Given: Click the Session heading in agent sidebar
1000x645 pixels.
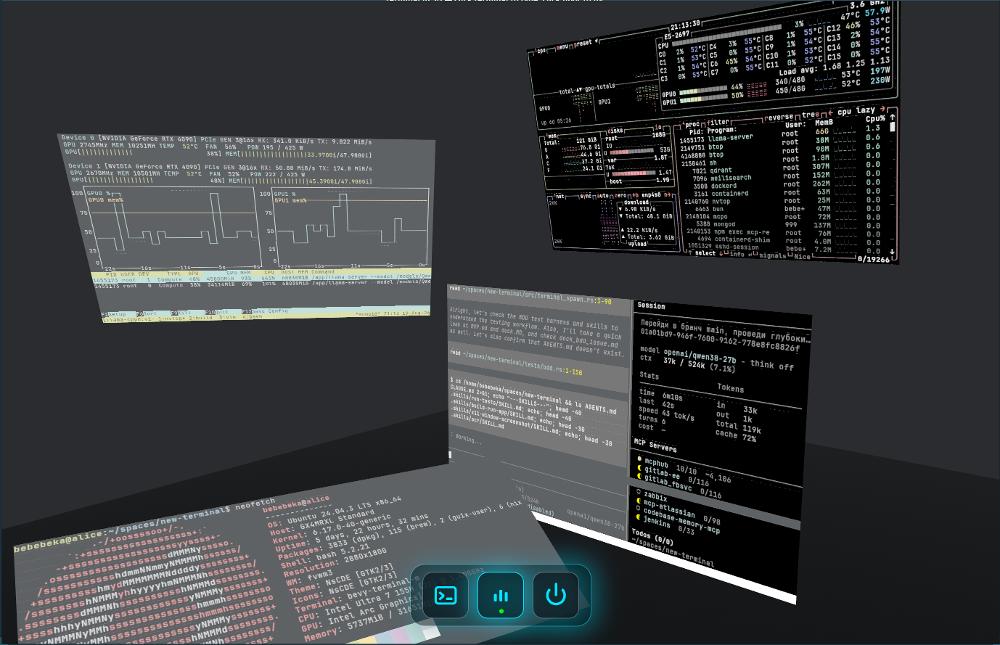Looking at the screenshot, I should (x=651, y=306).
